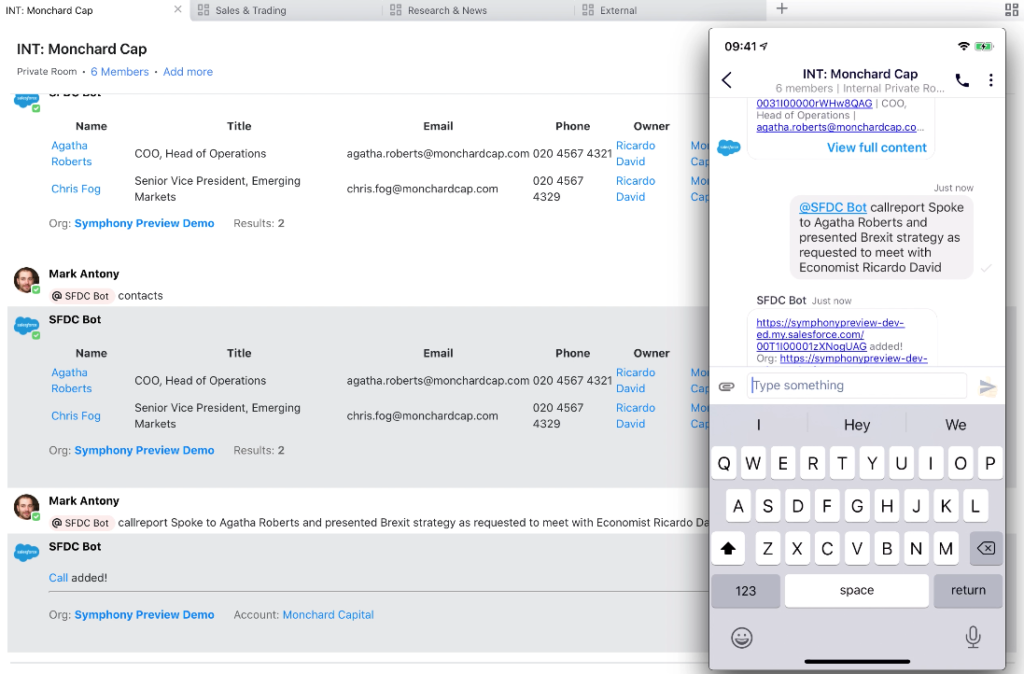Click the new tab plus icon
1024x674 pixels.
(782, 8)
